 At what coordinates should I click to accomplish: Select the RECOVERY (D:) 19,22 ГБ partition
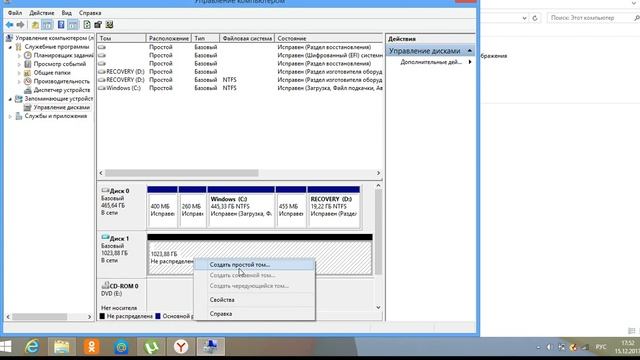pyautogui.click(x=333, y=207)
